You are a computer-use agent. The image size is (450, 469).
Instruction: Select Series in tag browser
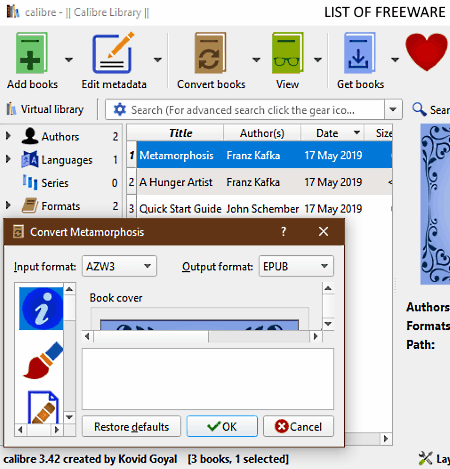(55, 183)
